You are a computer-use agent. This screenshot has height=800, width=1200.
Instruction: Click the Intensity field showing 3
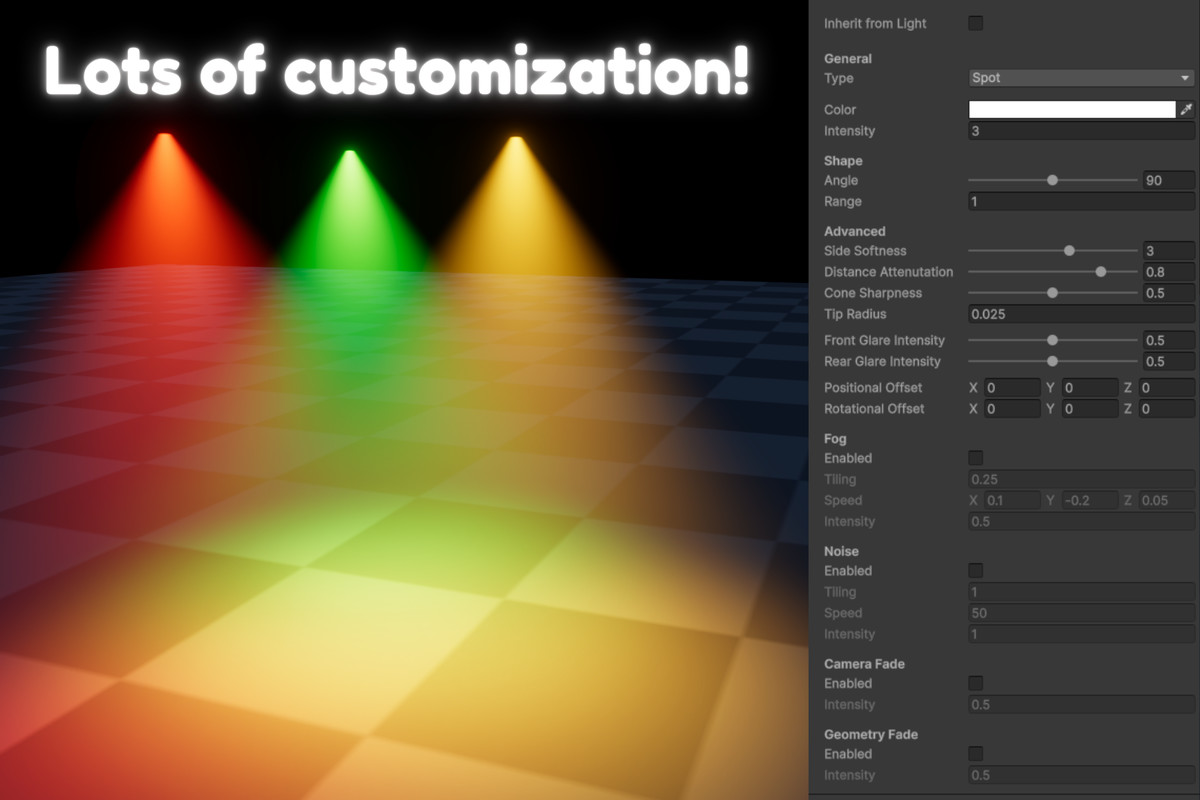(1078, 130)
